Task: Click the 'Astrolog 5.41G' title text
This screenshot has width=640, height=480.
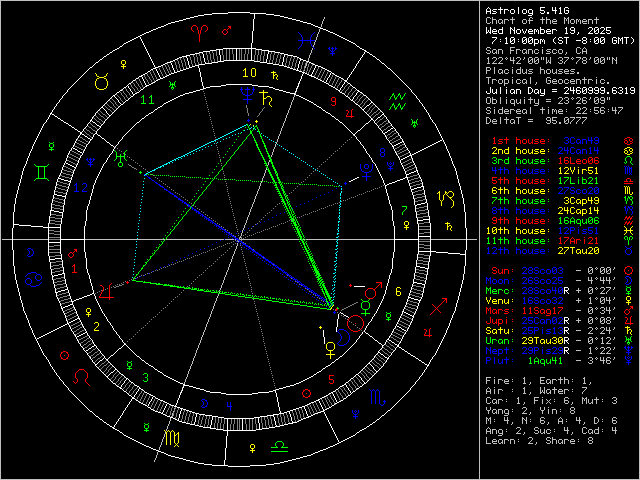Action: tap(527, 11)
